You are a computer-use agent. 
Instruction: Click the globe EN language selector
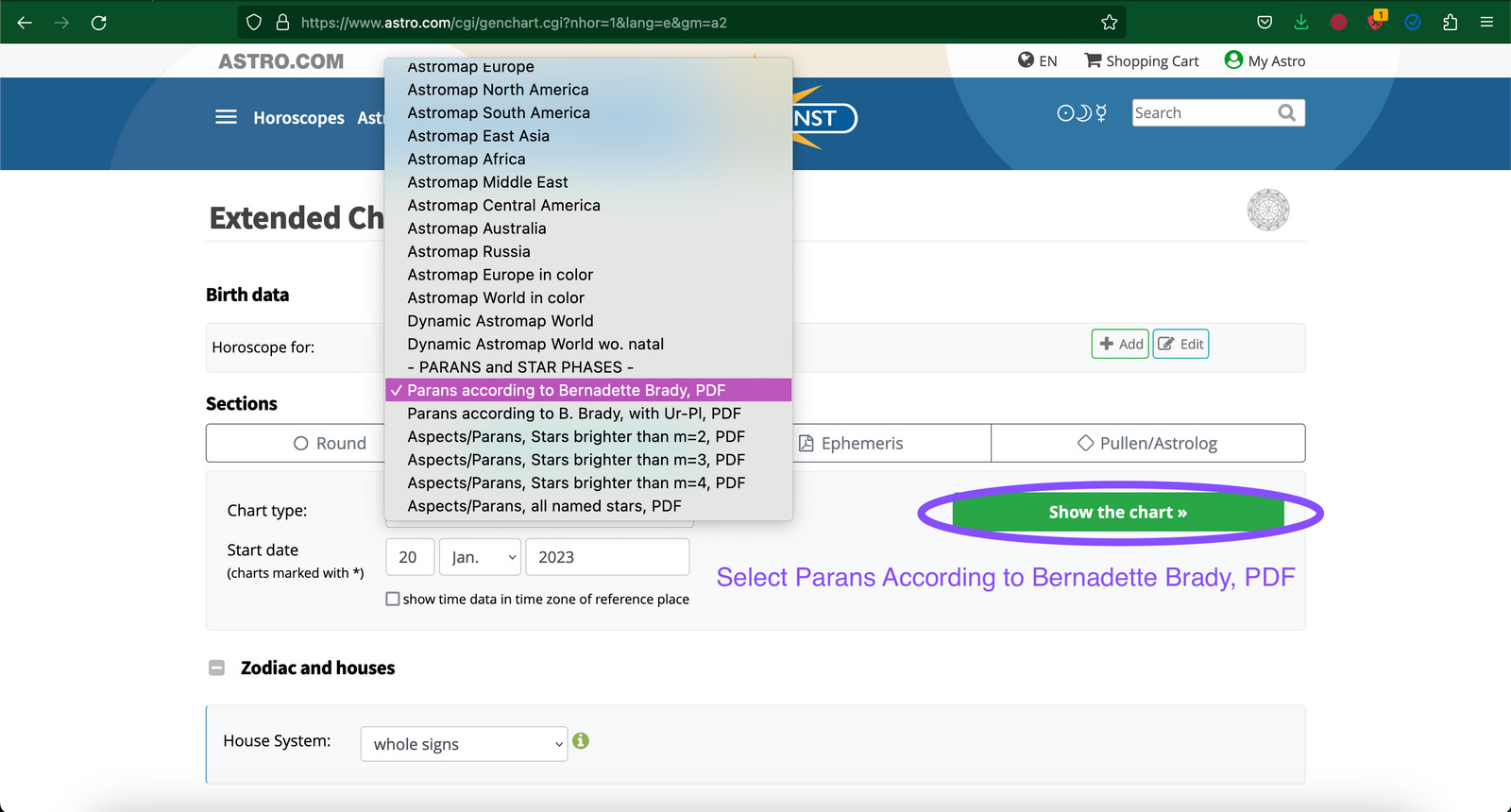[x=1037, y=60]
